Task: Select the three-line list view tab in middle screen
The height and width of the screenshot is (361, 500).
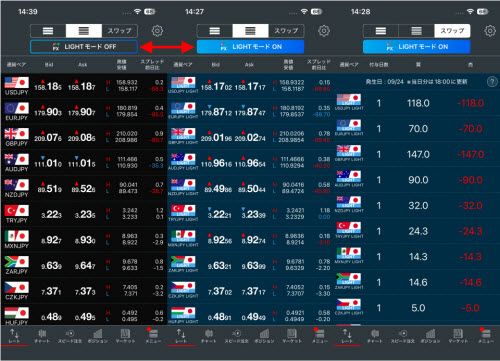Action: point(215,31)
